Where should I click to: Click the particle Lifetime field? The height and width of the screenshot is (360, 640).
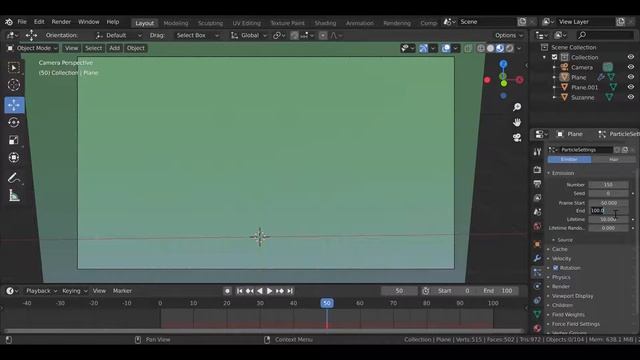tap(608, 219)
